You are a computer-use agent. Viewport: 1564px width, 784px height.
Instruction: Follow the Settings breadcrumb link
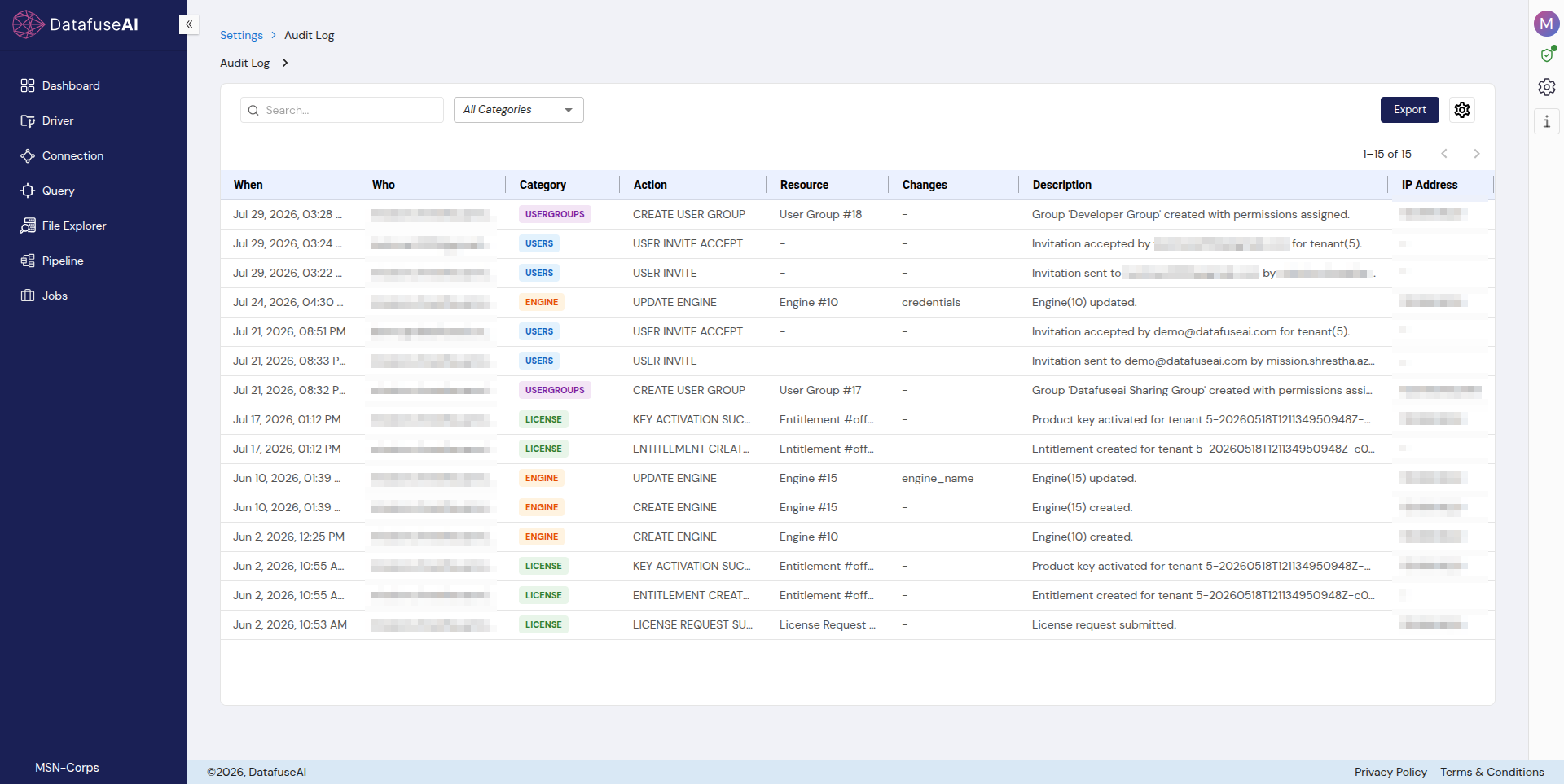click(x=241, y=35)
